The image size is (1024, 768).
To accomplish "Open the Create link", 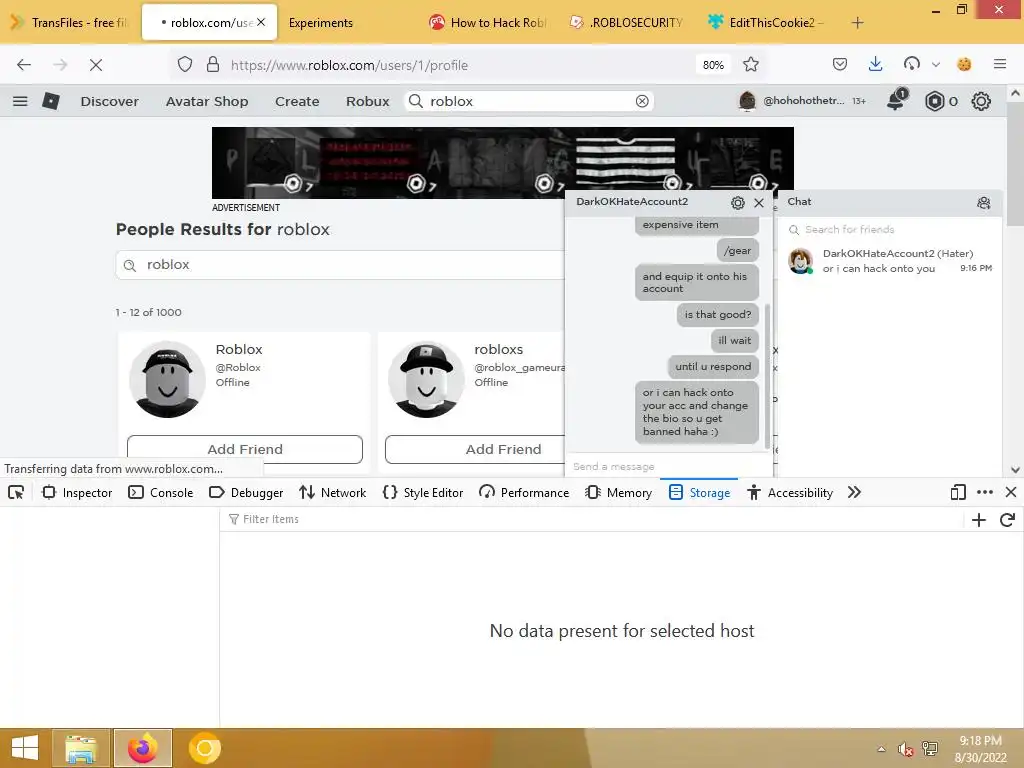I will pos(297,101).
